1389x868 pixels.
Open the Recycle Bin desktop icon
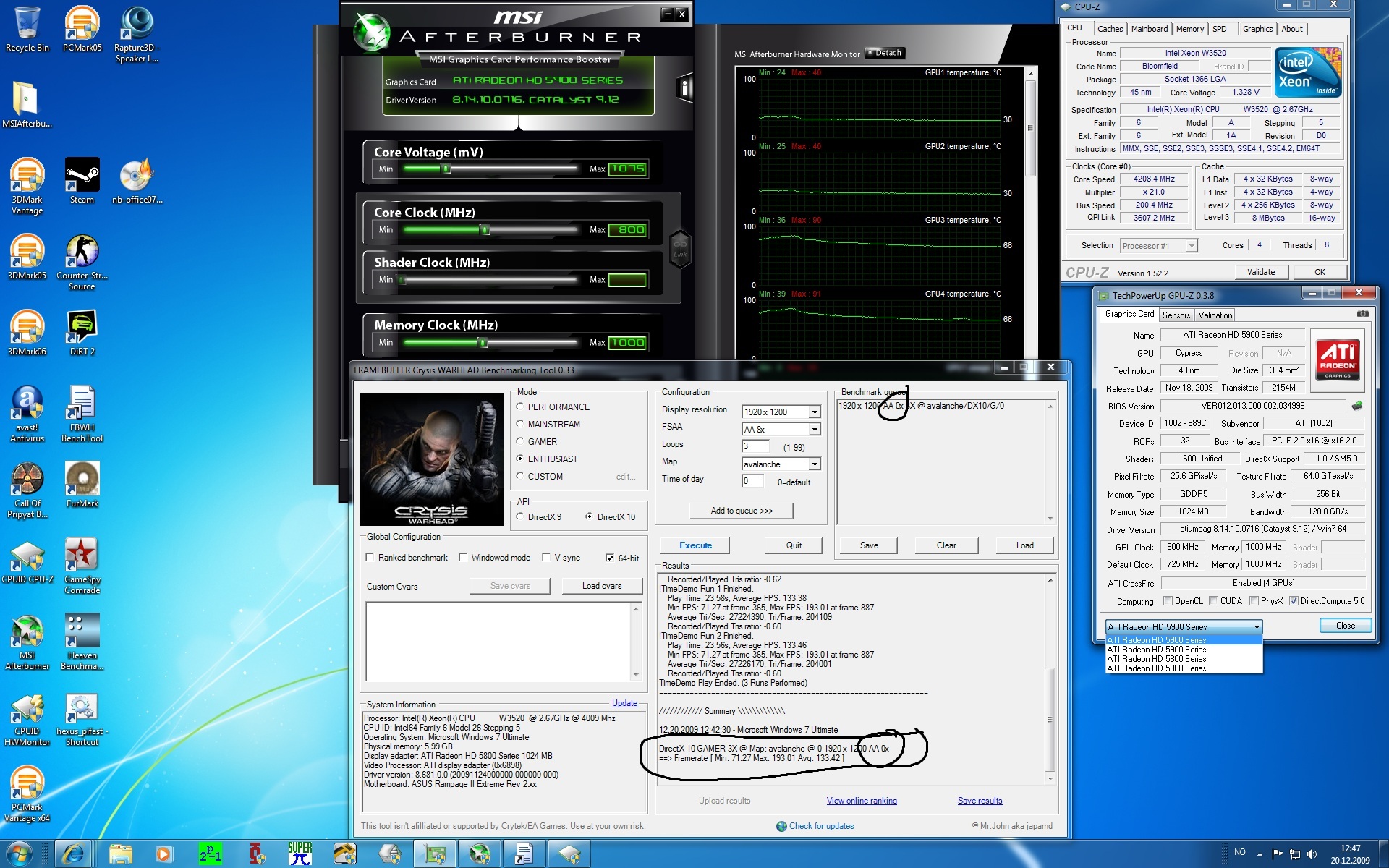click(27, 29)
